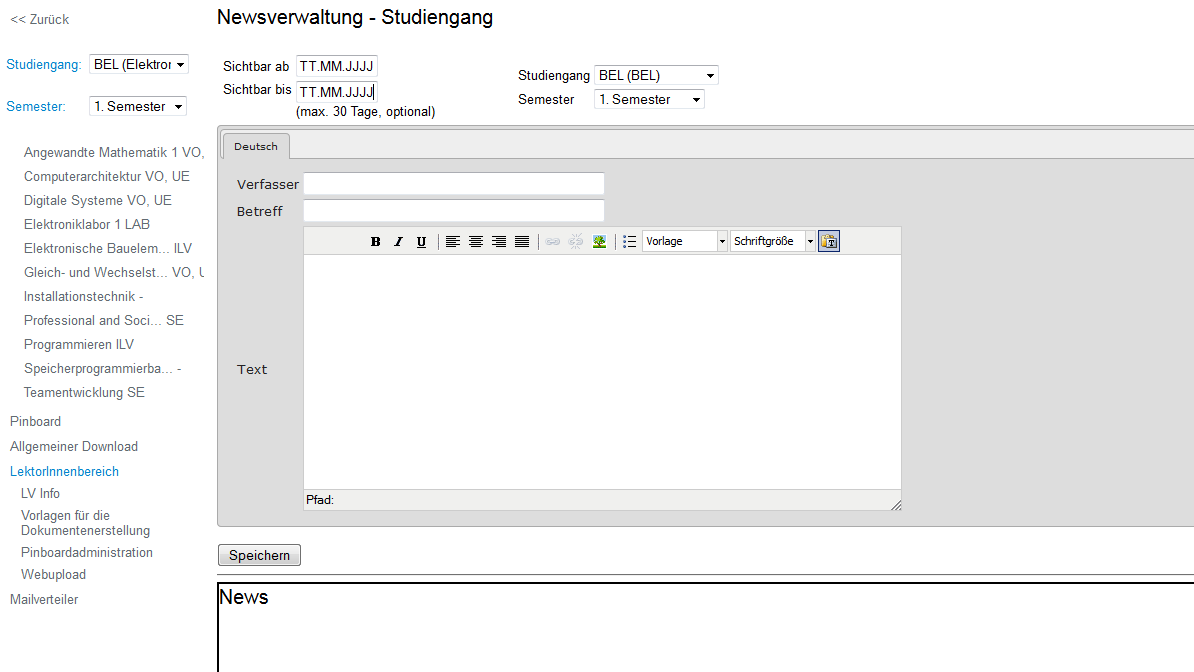Toggle bold formatting in the editor
1194x672 pixels.
point(376,242)
